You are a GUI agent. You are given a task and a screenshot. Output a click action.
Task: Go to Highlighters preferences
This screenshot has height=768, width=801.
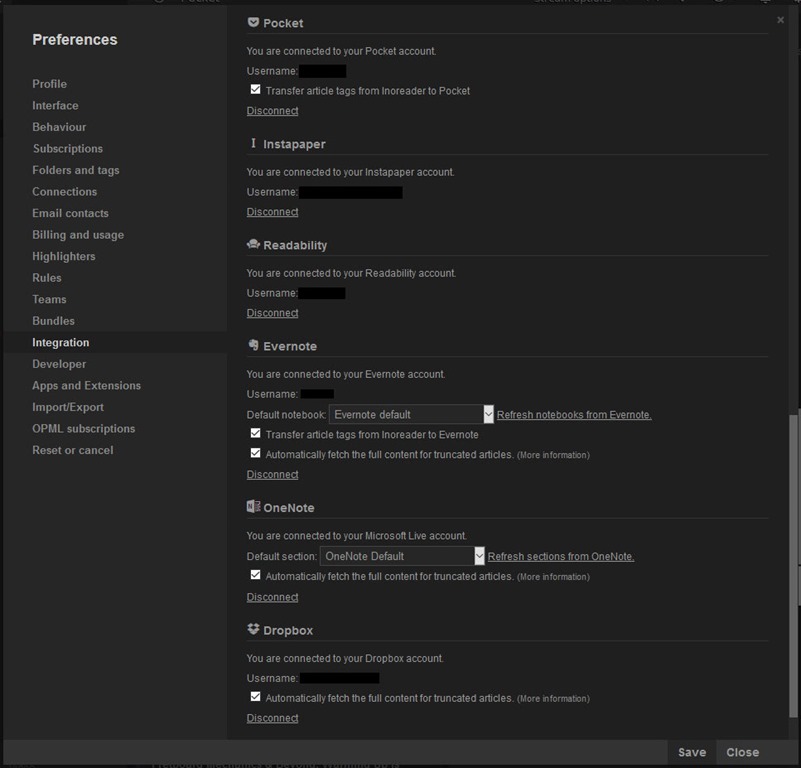click(x=64, y=257)
